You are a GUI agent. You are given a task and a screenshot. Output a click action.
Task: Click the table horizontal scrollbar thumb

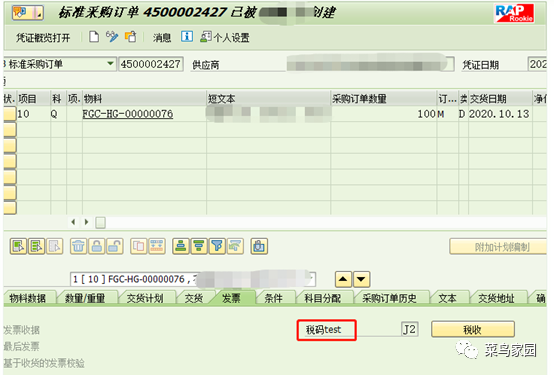coord(101,223)
